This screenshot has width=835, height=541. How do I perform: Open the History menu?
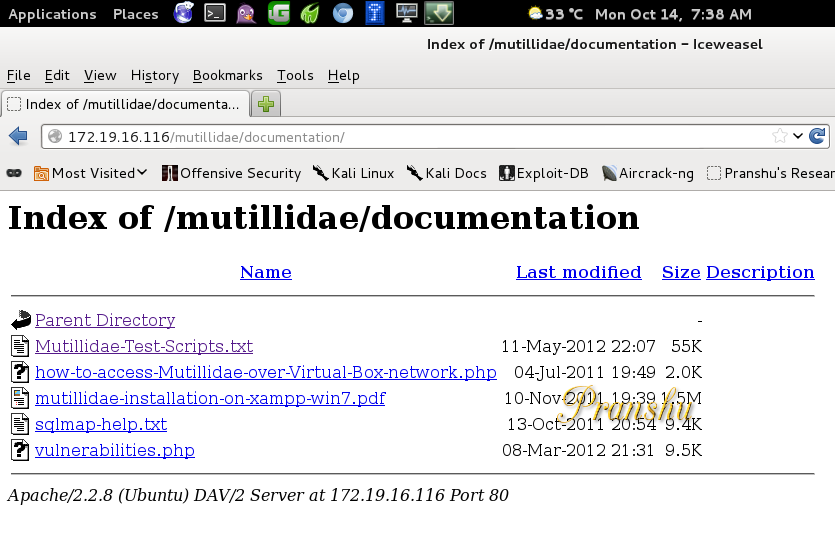tap(155, 76)
